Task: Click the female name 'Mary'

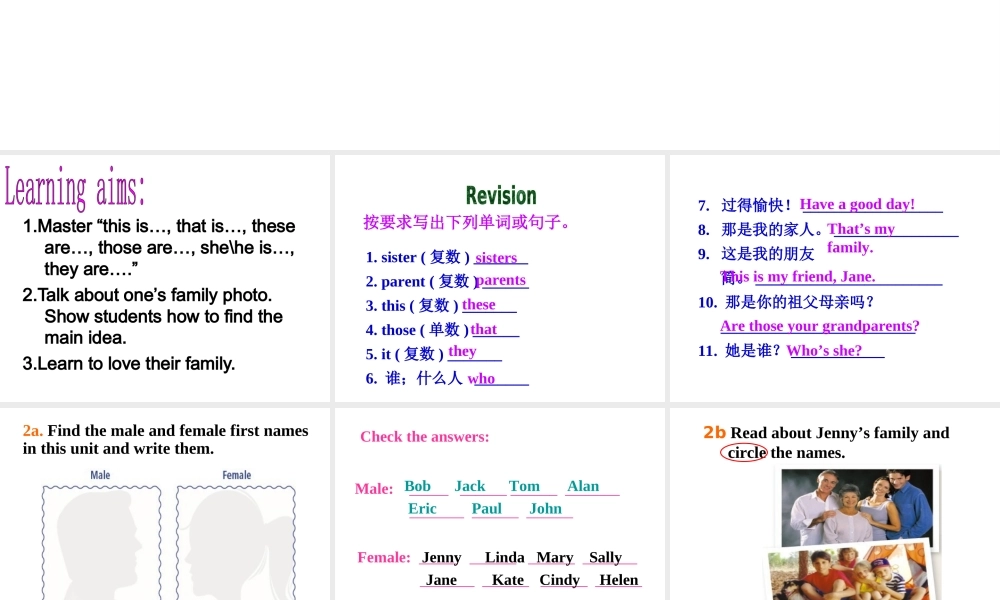Action: [555, 558]
